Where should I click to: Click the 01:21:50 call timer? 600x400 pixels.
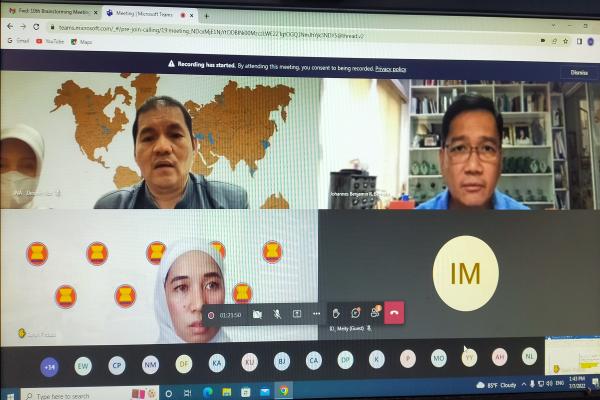(230, 315)
